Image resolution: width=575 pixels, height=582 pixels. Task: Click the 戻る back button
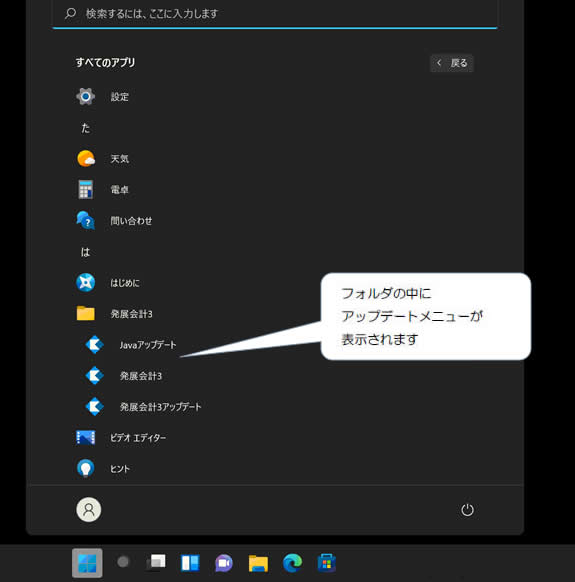[451, 63]
